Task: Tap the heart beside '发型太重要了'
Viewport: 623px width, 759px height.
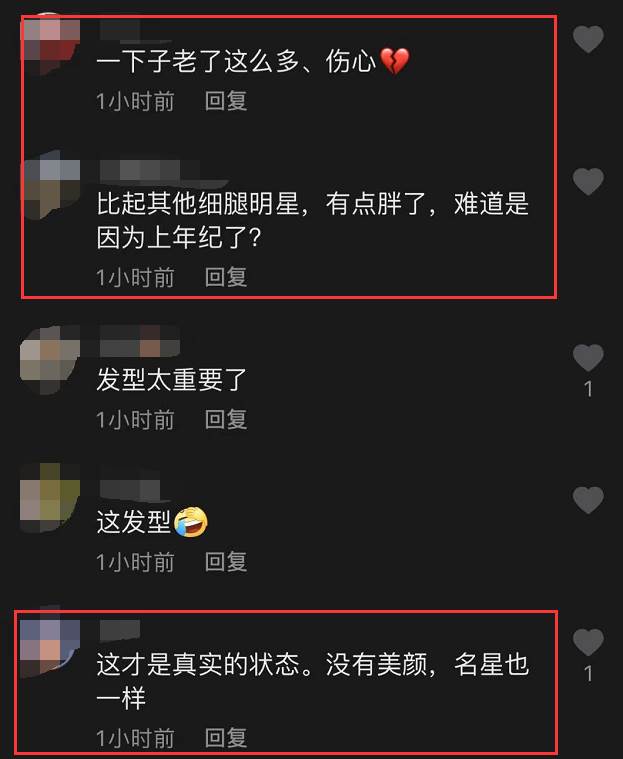Action: point(588,358)
